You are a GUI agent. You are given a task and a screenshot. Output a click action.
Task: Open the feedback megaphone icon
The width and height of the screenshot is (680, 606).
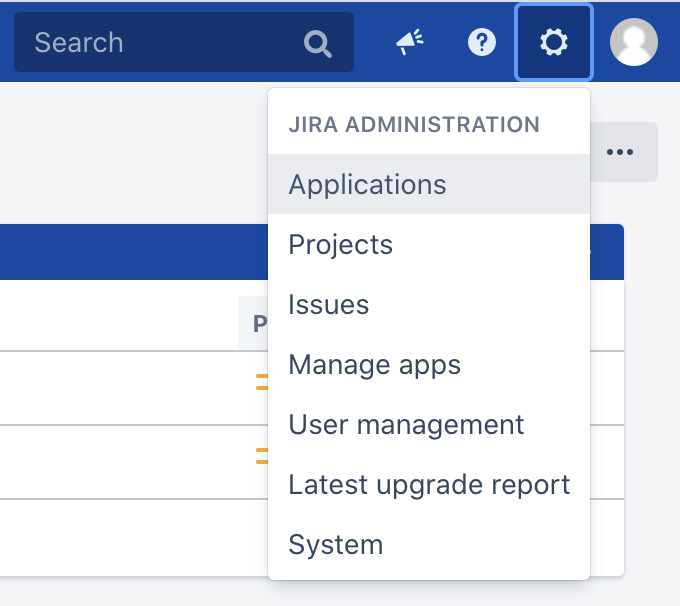pyautogui.click(x=410, y=42)
